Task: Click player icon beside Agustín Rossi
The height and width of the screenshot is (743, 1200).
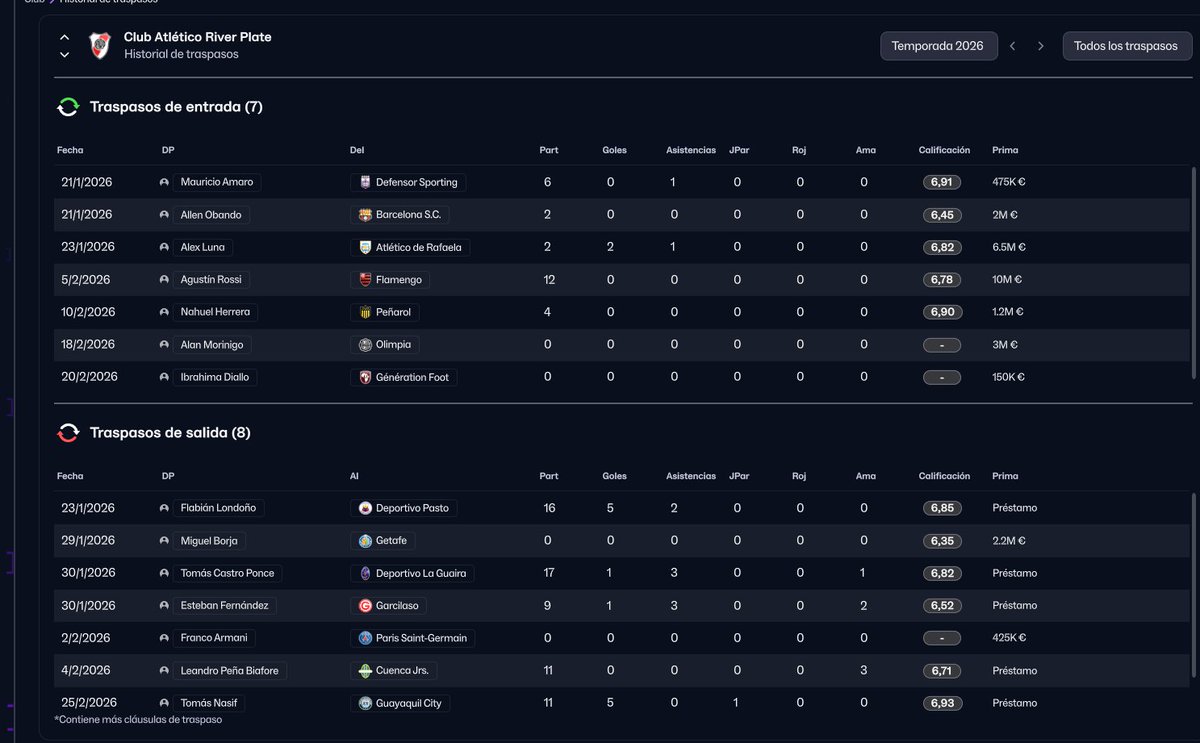Action: [x=164, y=280]
